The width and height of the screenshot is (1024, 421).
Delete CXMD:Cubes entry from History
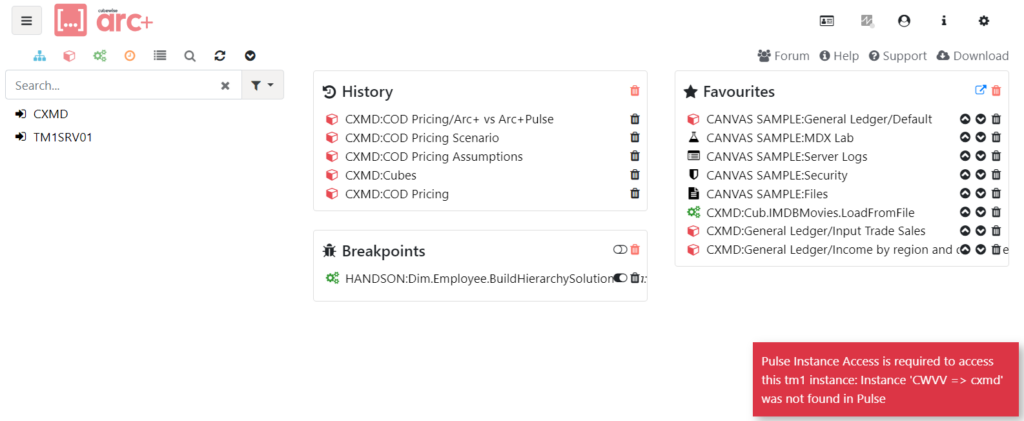tap(634, 175)
